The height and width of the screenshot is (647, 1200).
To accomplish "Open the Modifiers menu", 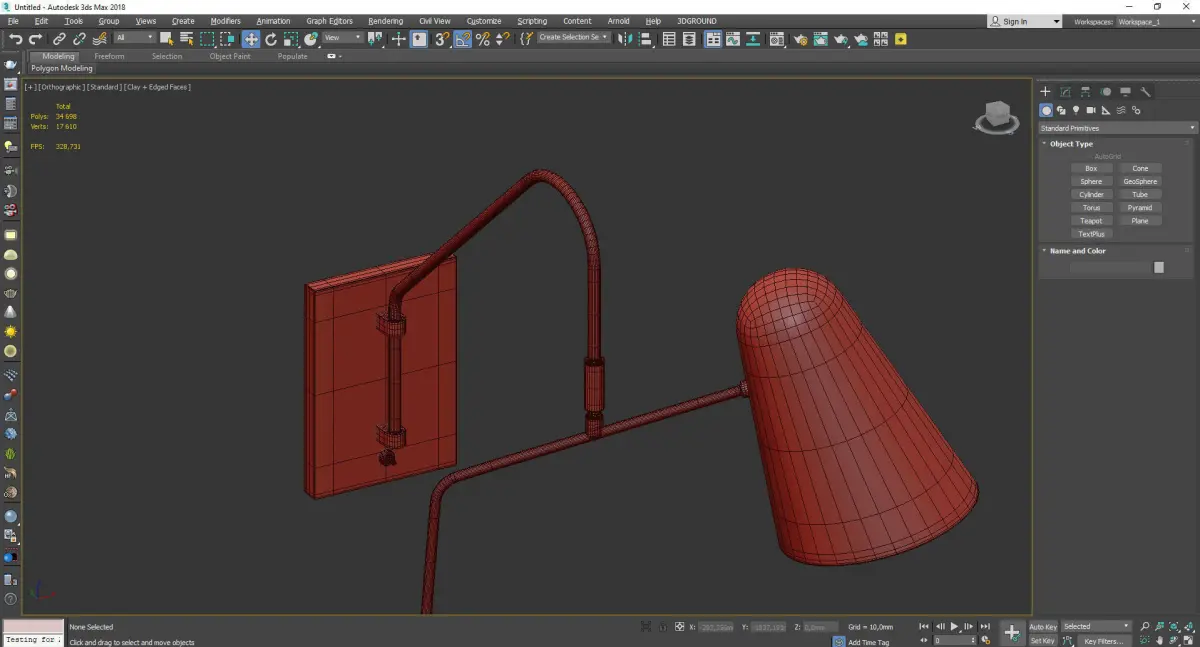I will (x=225, y=21).
